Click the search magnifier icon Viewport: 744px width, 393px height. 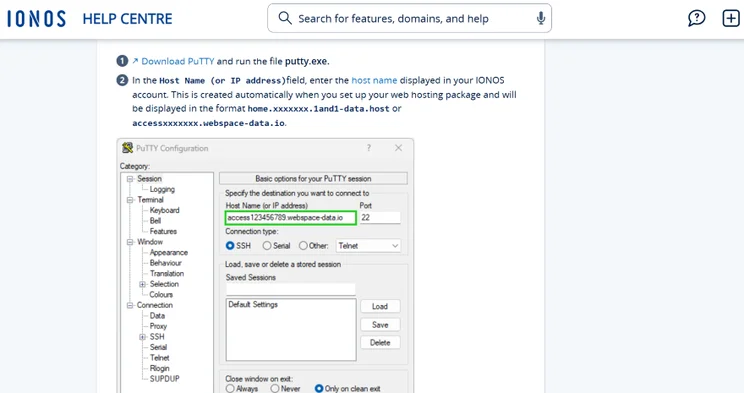coord(285,18)
